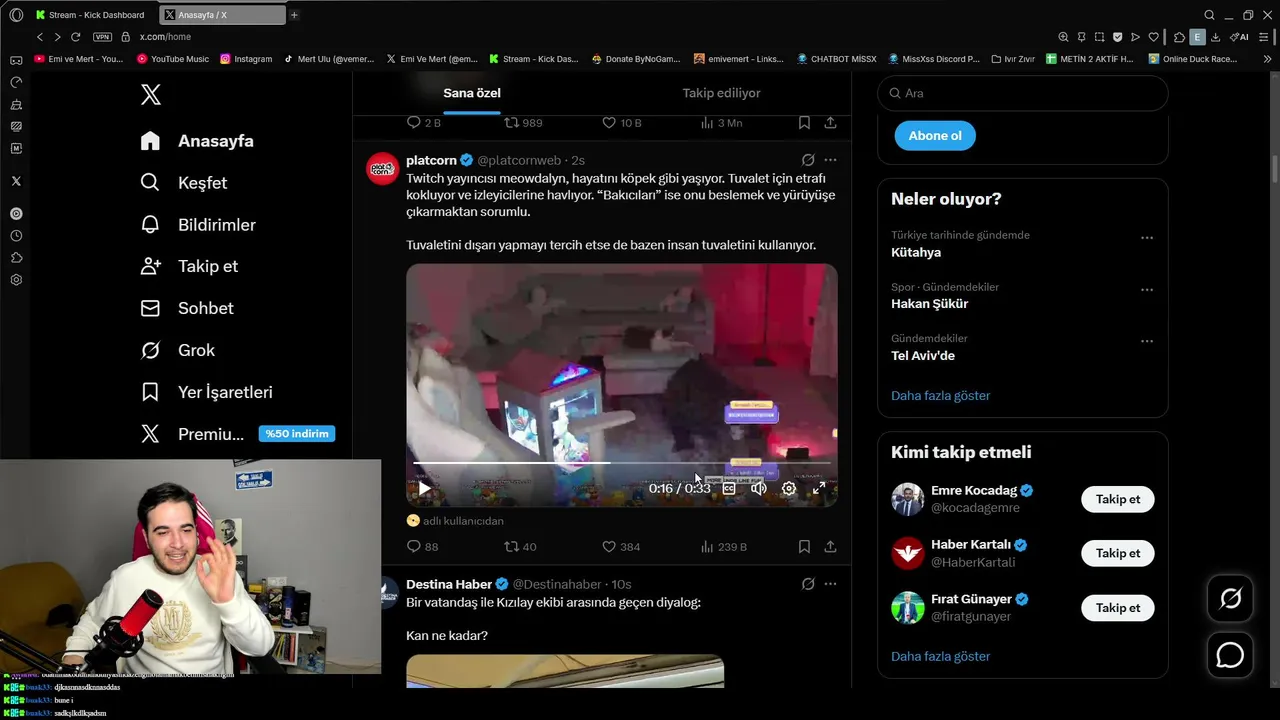Screen dimensions: 1280x720
Task: Open Grok action icon on platcorn post
Action: pyautogui.click(x=808, y=160)
